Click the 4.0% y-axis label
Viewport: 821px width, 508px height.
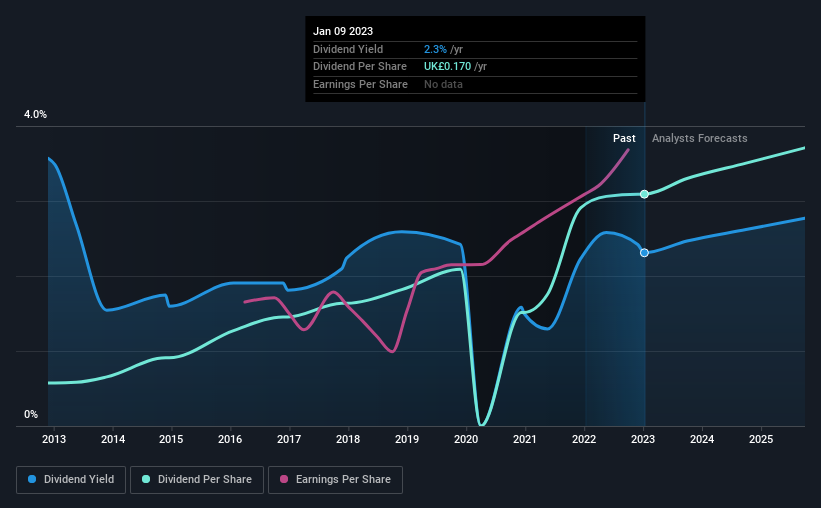coord(35,114)
